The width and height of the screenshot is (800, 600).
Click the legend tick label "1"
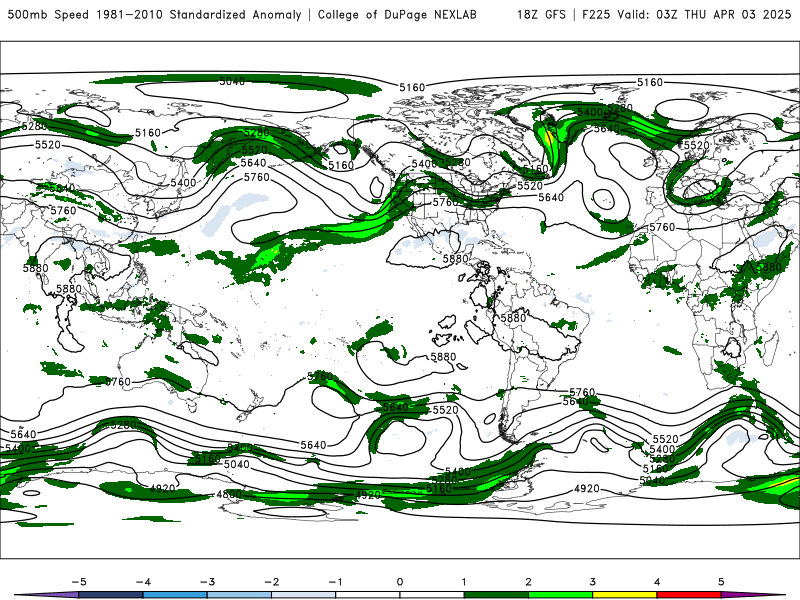[464, 582]
